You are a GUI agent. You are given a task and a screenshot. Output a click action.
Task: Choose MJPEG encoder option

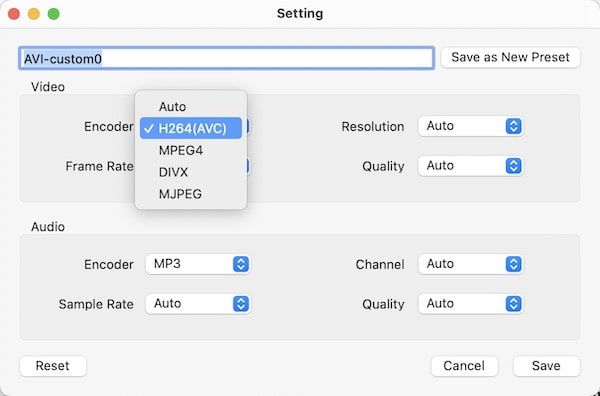191,194
